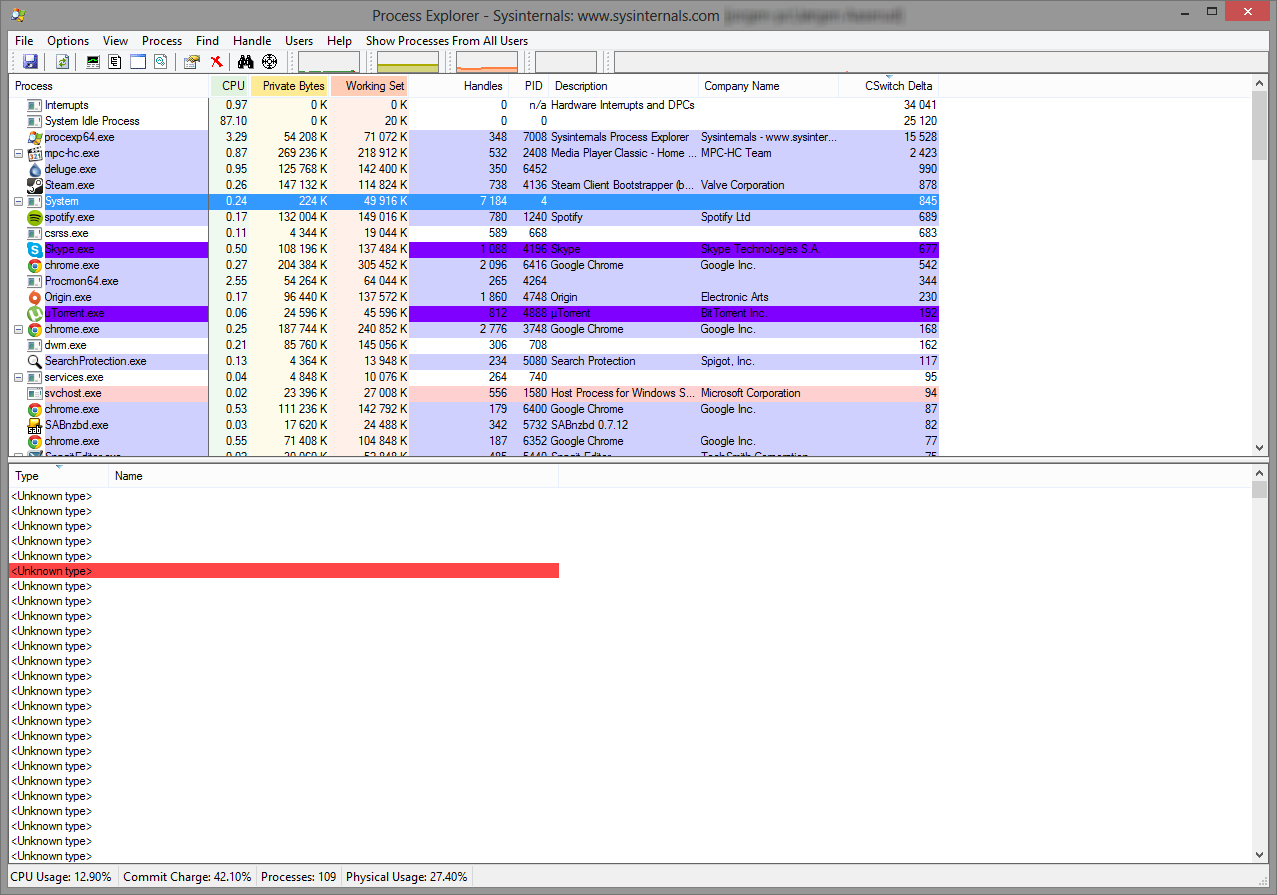Click the DLL/handle view toolbar icon
The image size is (1277, 895).
(x=160, y=62)
